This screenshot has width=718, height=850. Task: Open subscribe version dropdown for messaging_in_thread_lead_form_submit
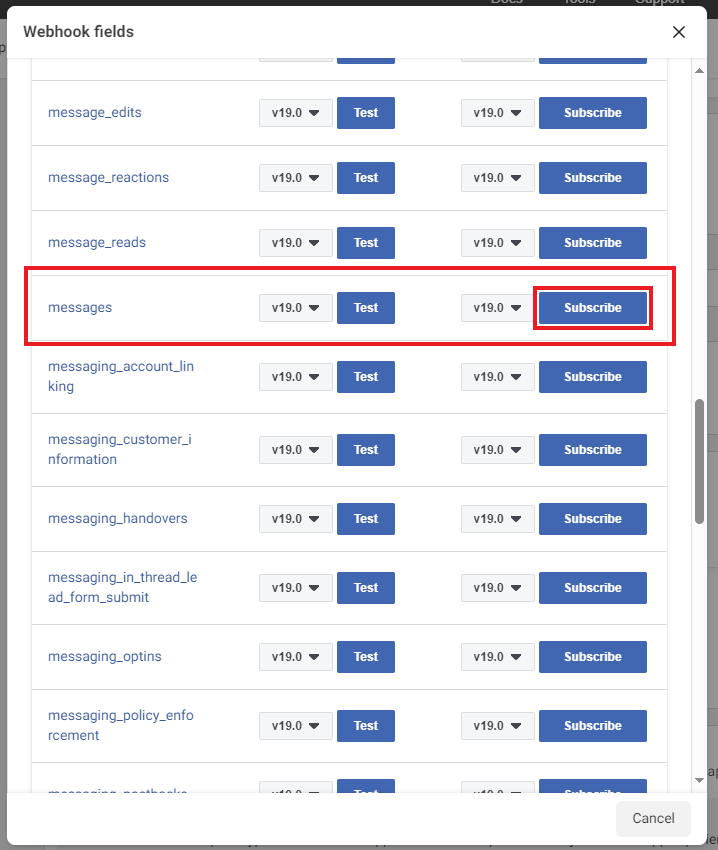[497, 588]
